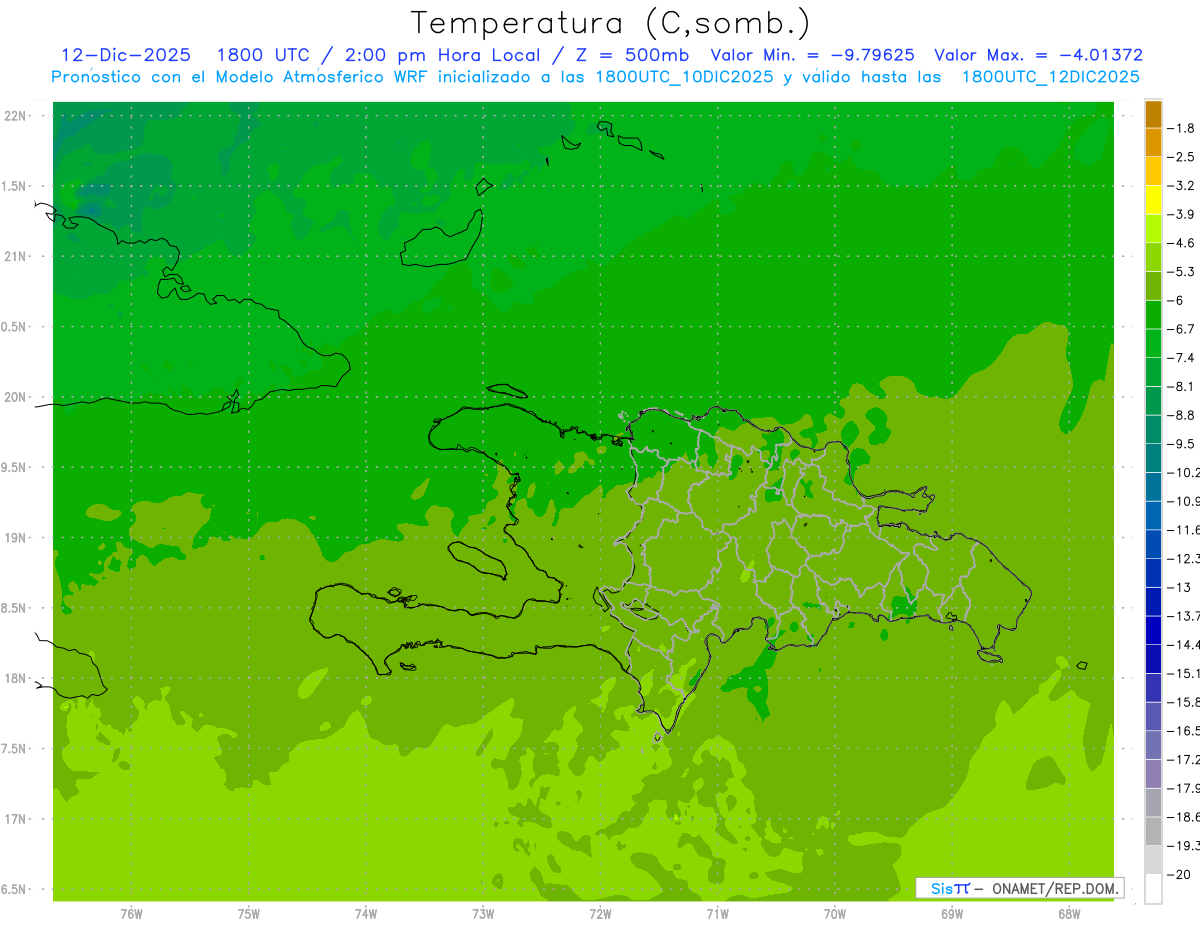The height and width of the screenshot is (927, 1200).
Task: Click the '8.5N' latitude label
Action: 15,608
